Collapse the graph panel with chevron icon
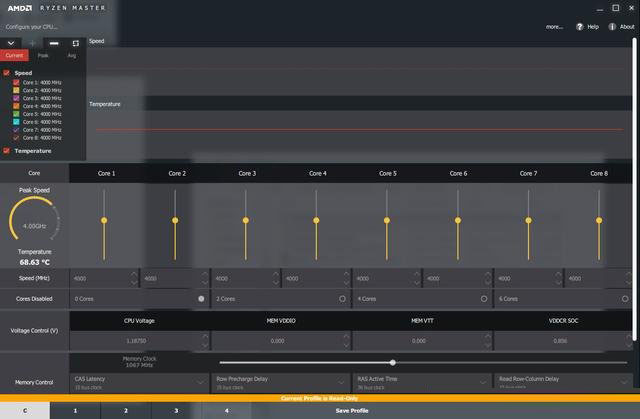This screenshot has width=640, height=419. pos(11,43)
